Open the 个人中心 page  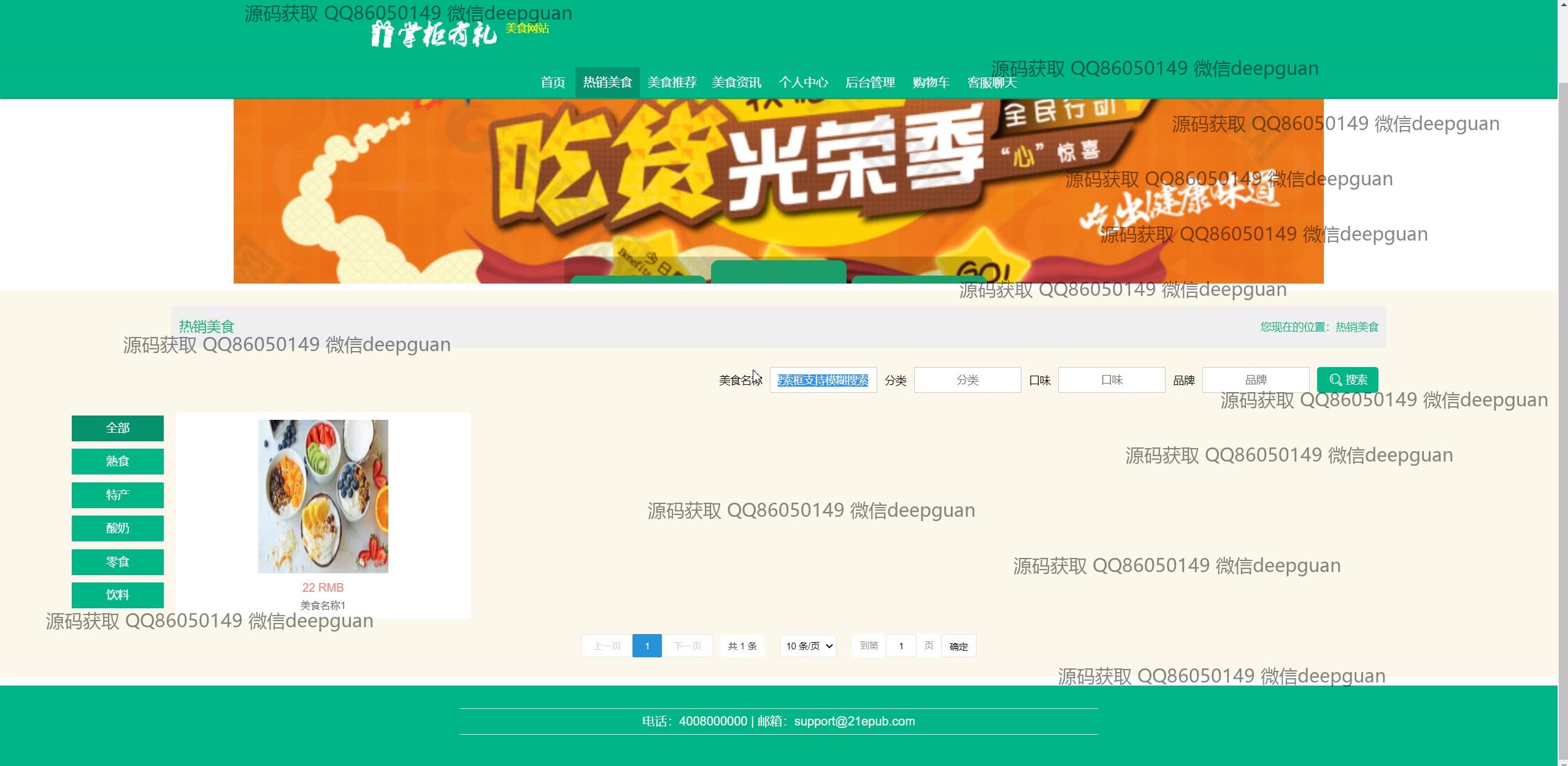click(x=803, y=82)
